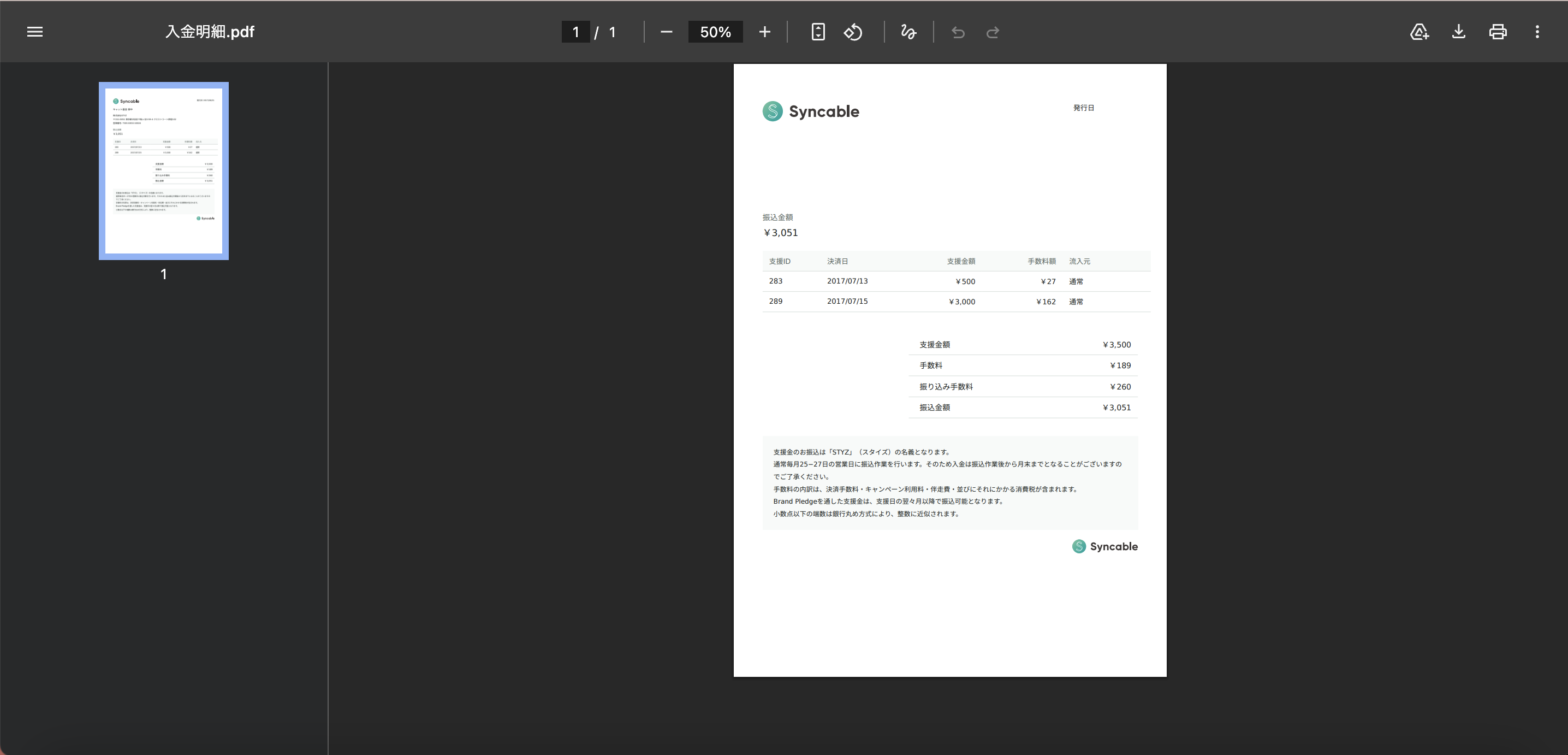Click the undo arrow
Screen dimensions: 1568x755
(x=958, y=32)
